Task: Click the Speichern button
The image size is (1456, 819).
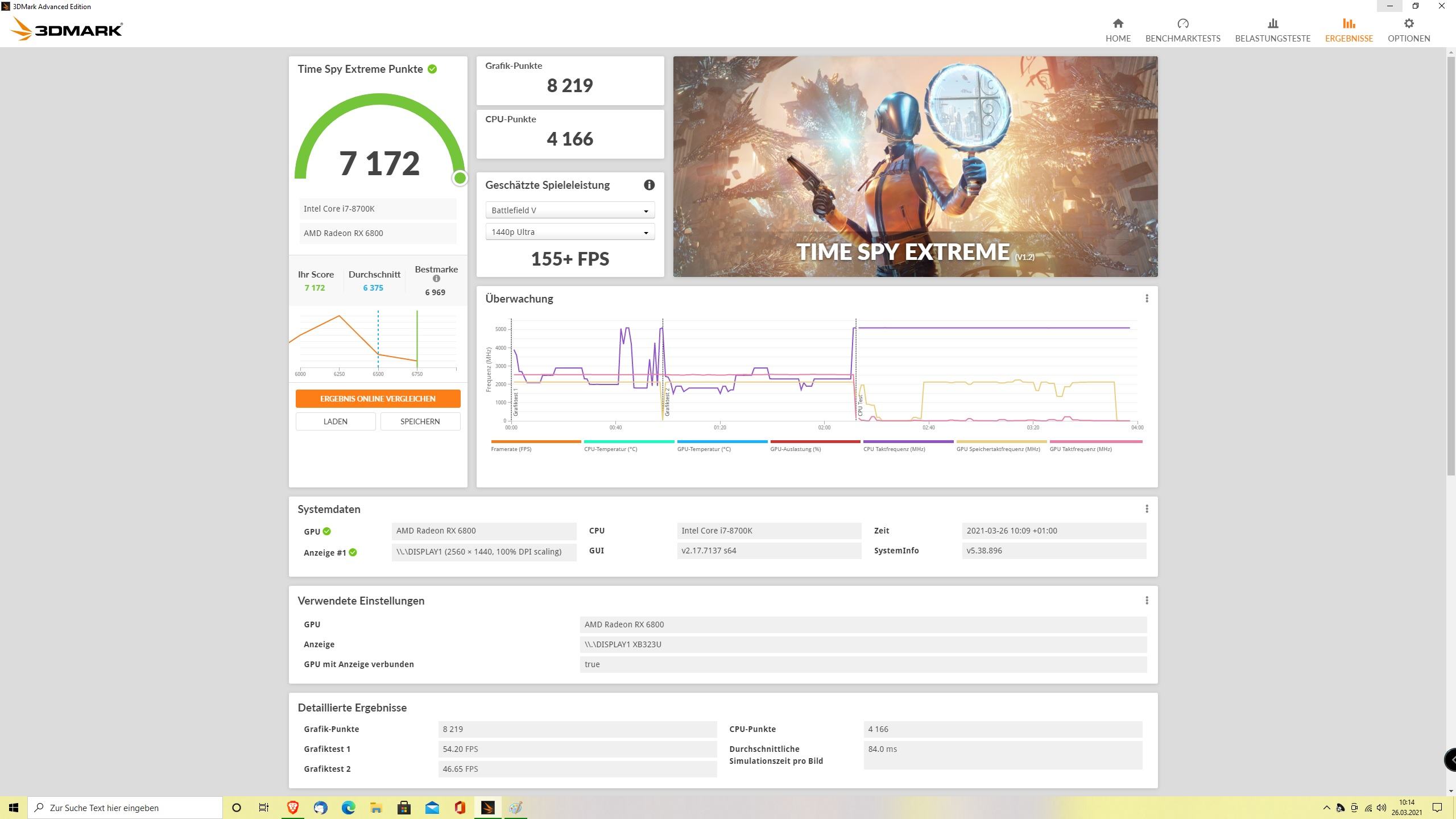Action: coord(420,421)
